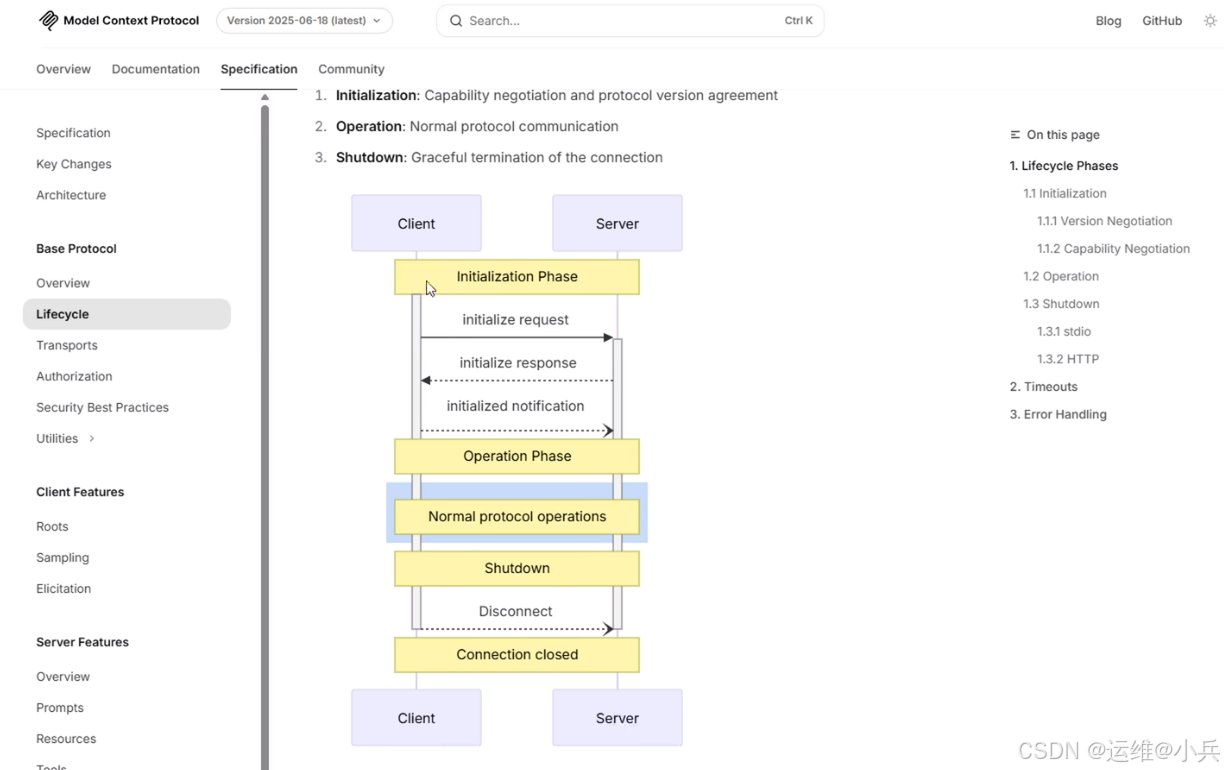Viewport: 1224px width, 770px height.
Task: Click the sidebar vertical scrollbar
Action: pos(265,436)
